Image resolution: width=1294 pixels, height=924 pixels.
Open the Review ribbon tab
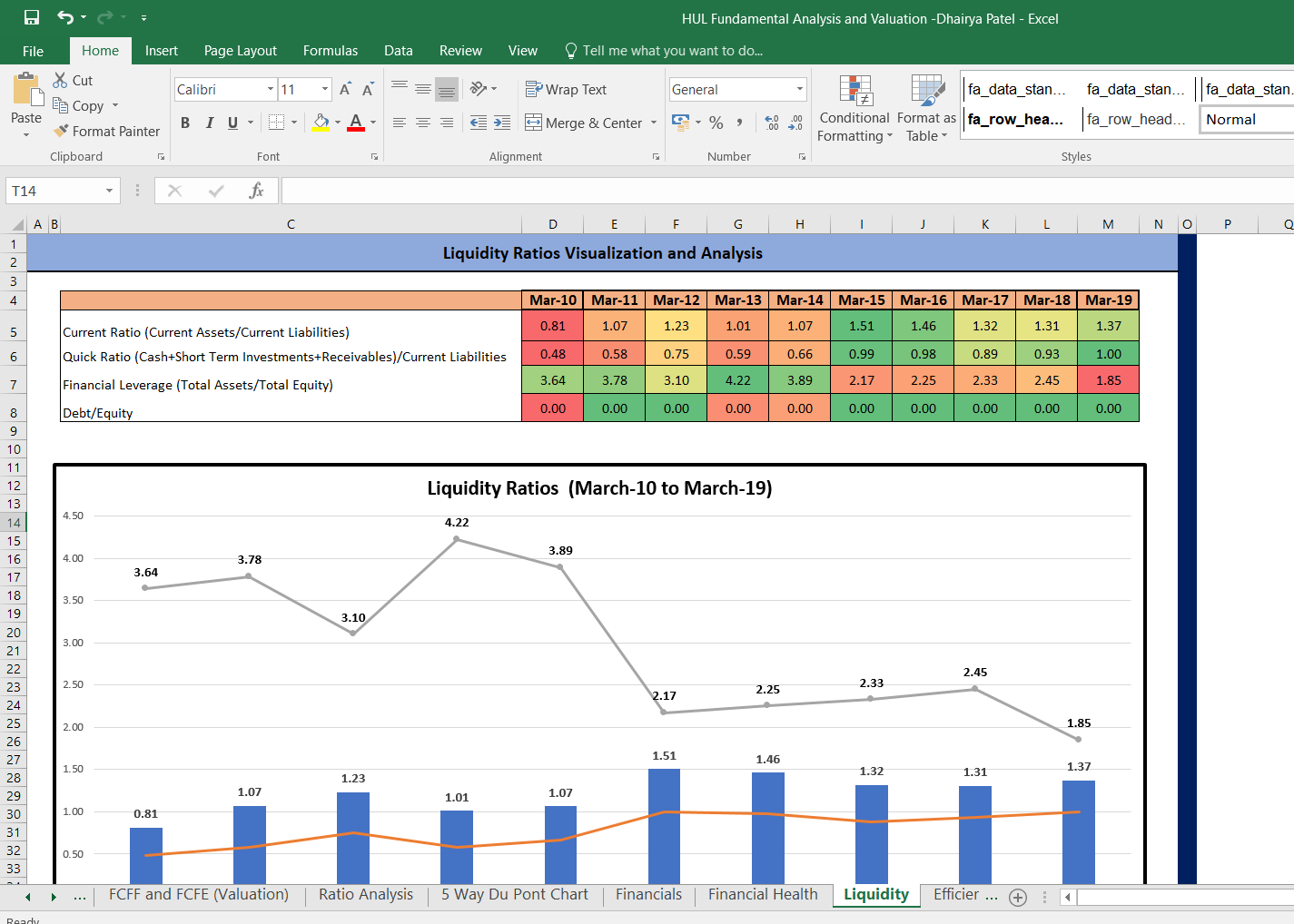point(460,51)
